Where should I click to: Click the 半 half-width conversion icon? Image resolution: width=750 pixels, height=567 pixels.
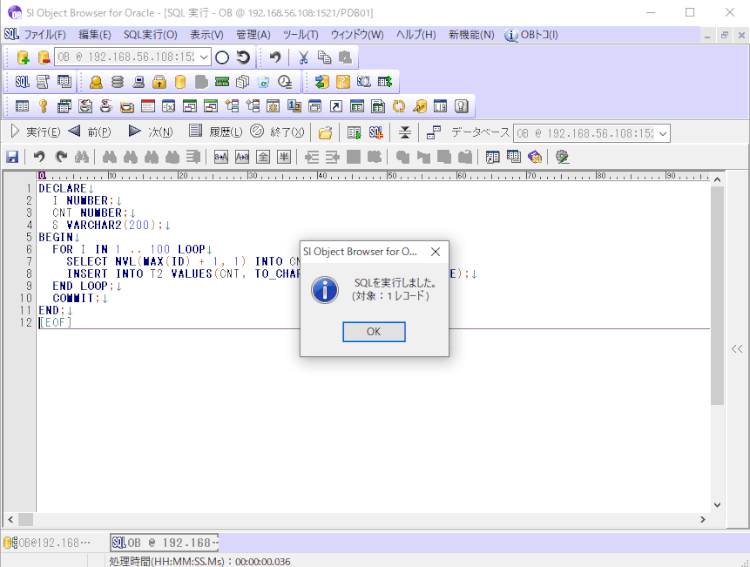pos(284,156)
